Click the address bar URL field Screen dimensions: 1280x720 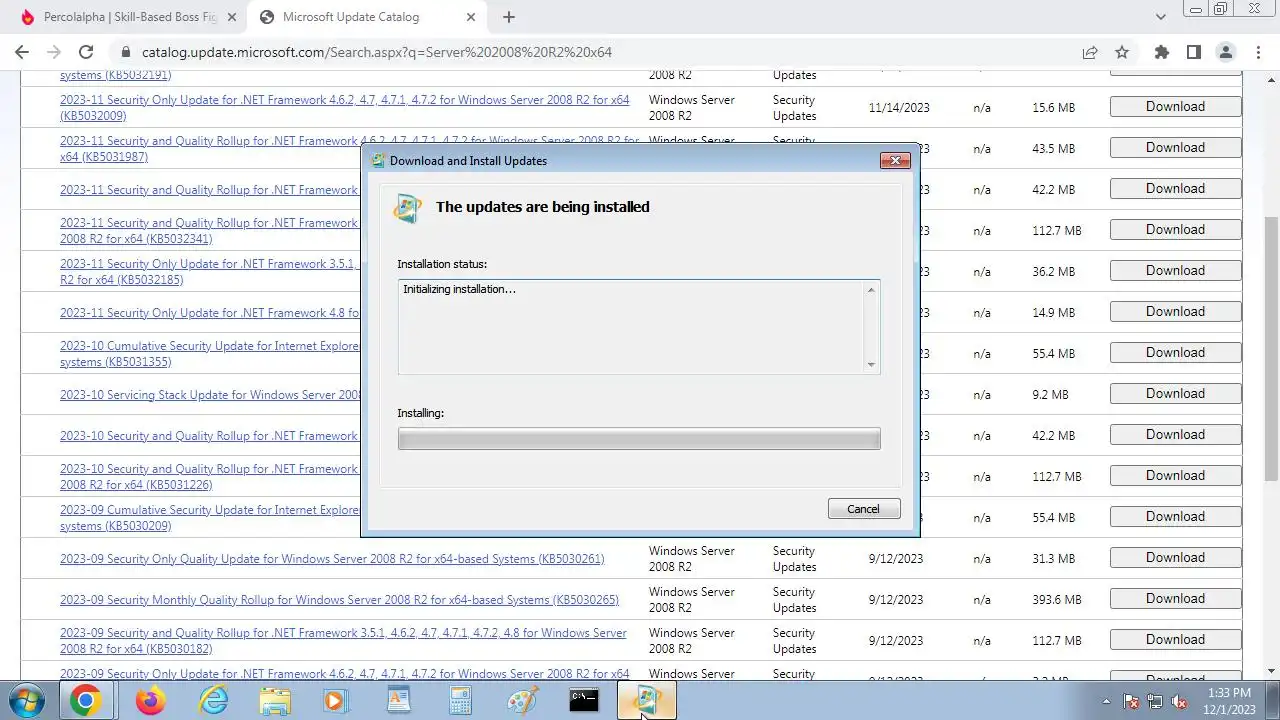point(600,52)
